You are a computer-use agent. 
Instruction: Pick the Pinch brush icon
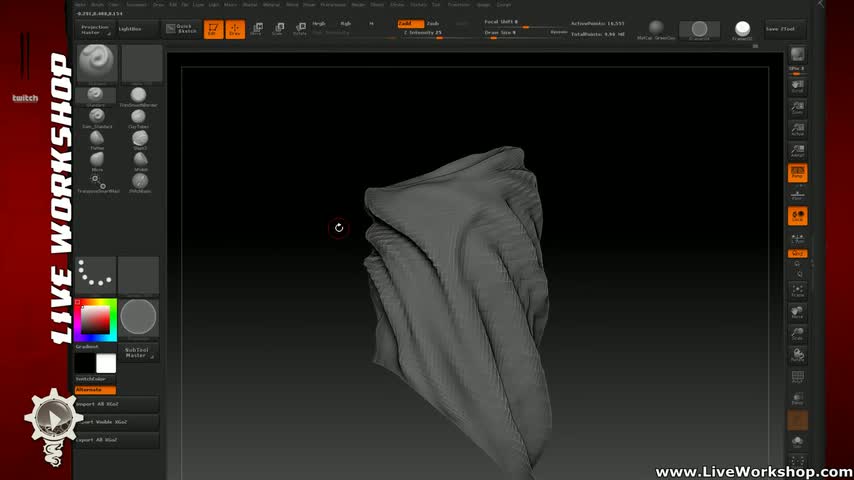(139, 184)
